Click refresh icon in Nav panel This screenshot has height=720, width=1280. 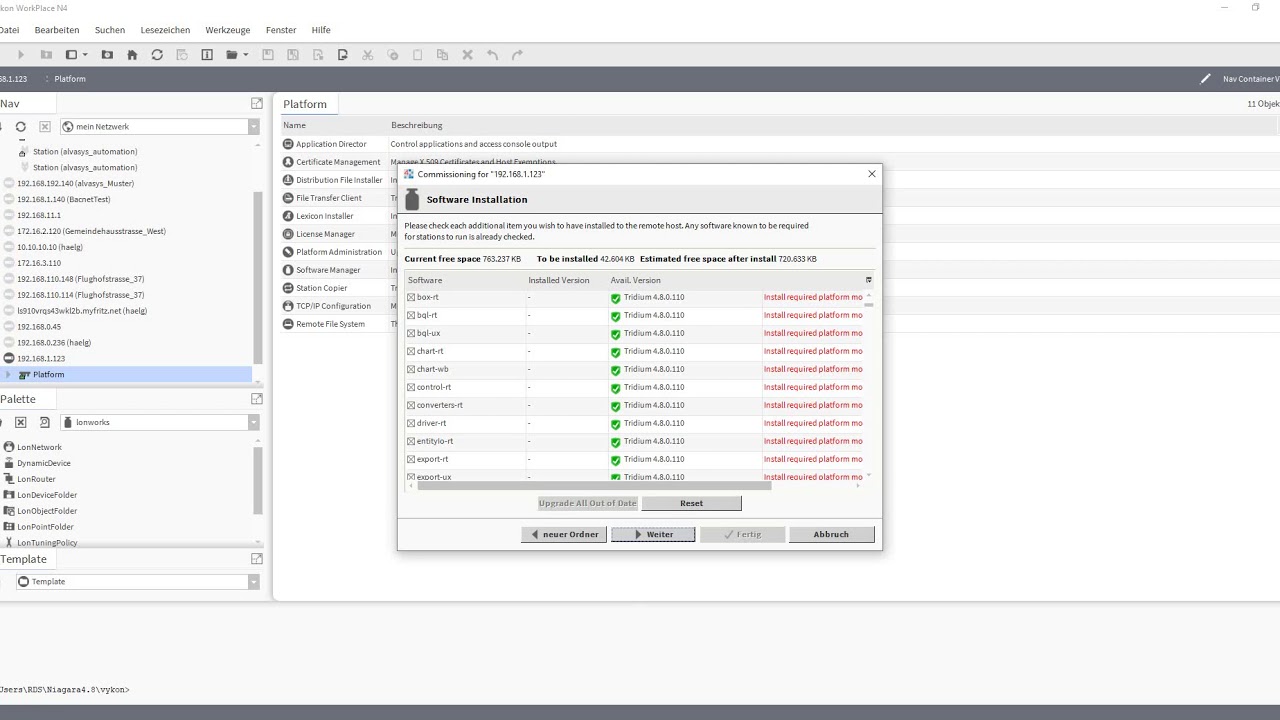[20, 127]
